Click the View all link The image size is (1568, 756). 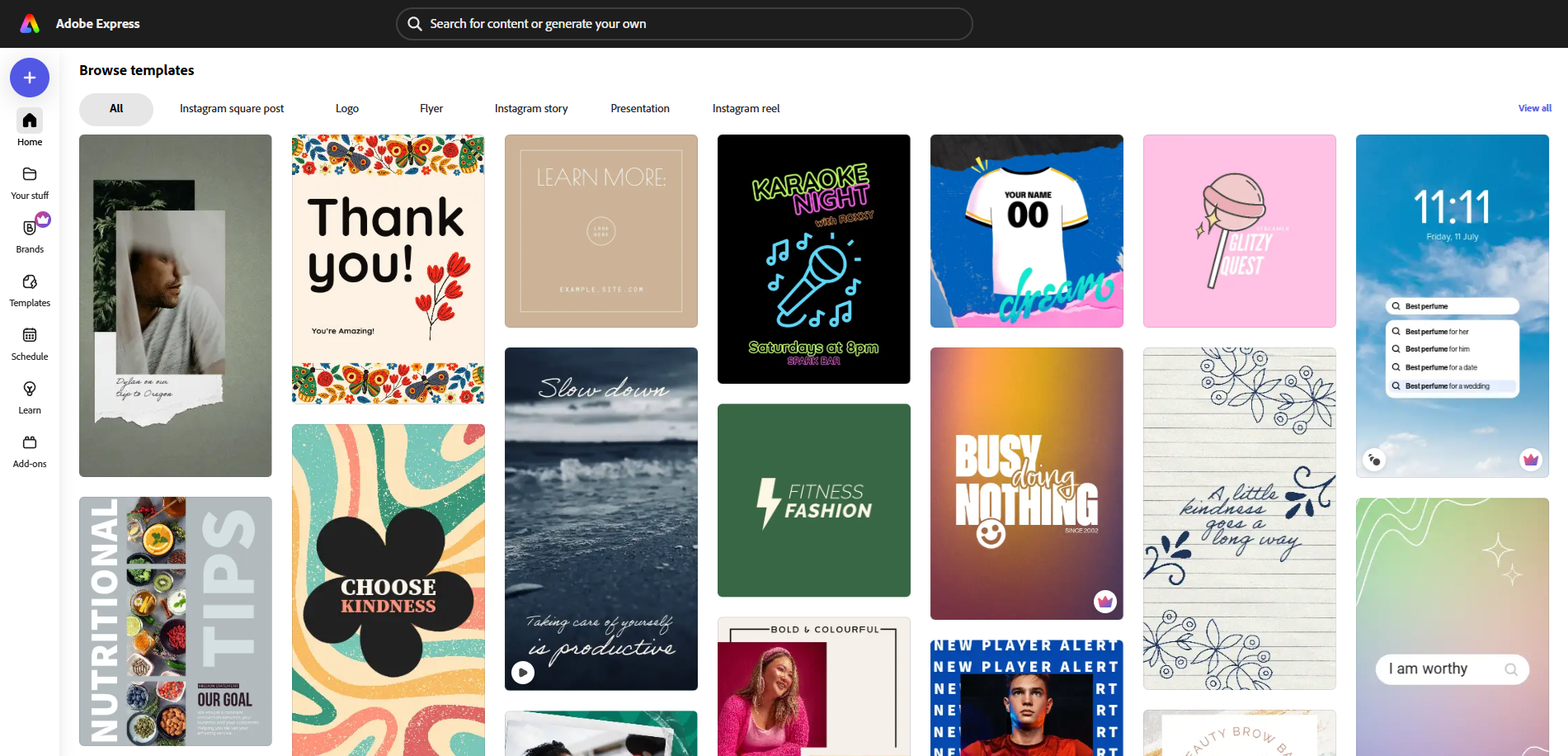[1535, 108]
